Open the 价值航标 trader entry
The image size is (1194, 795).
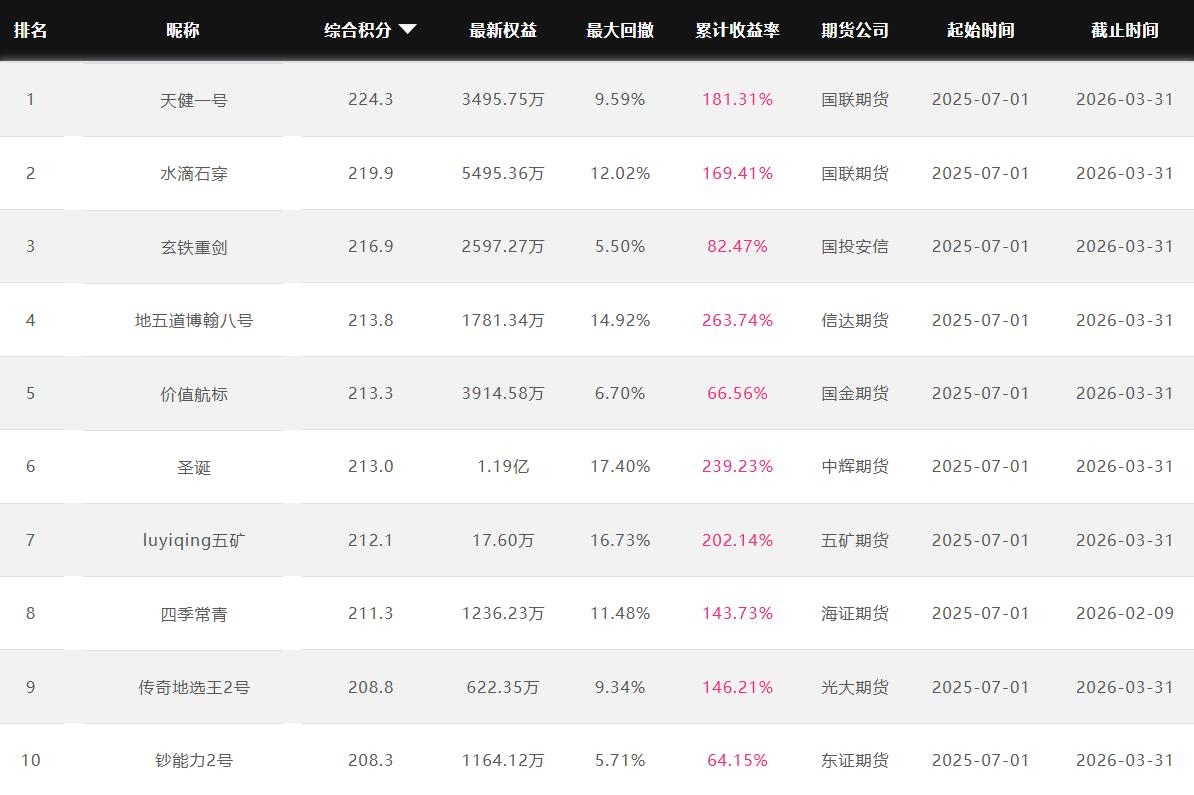[194, 394]
